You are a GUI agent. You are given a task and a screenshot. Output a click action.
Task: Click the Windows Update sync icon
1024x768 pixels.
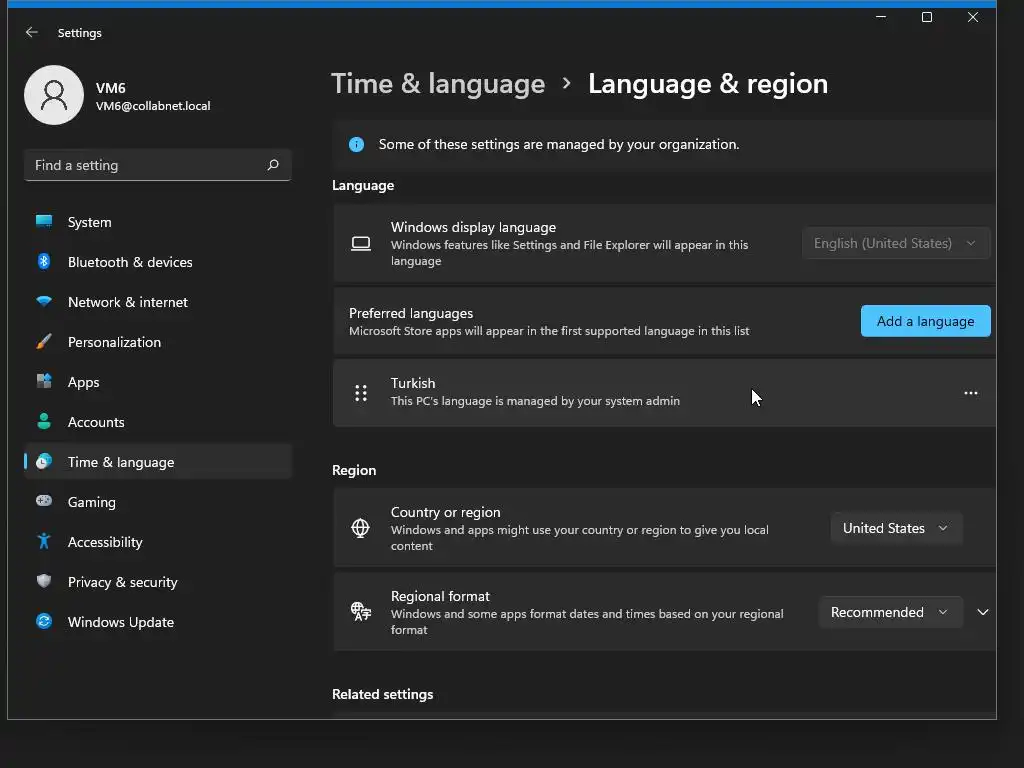point(44,622)
